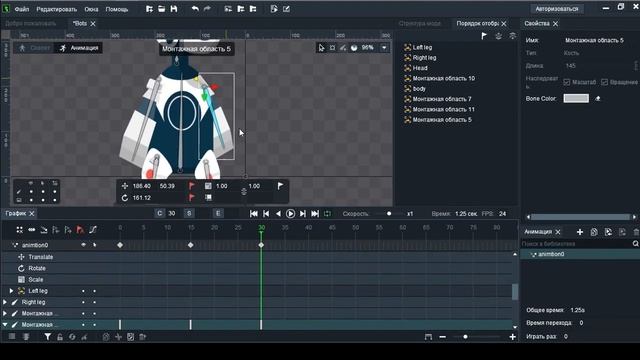Select the pointer tool in viewport
Screen dimensions: 640x360
click(x=322, y=48)
